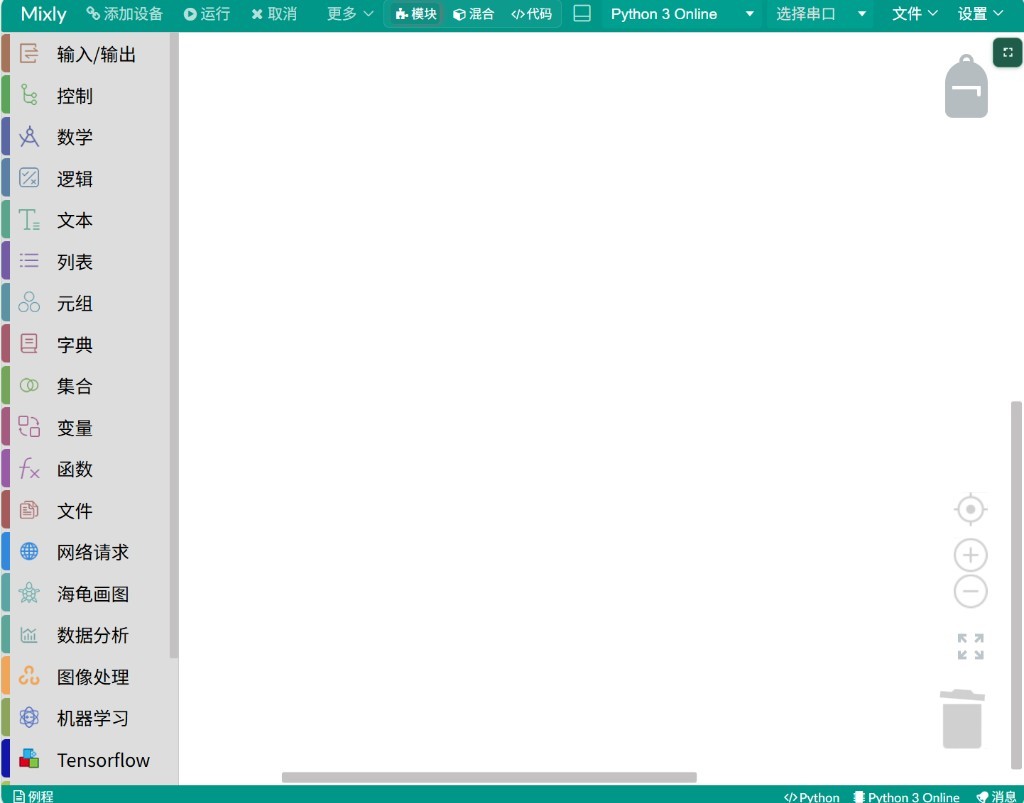
Task: Open the 文本 block category
Action: pyautogui.click(x=85, y=221)
